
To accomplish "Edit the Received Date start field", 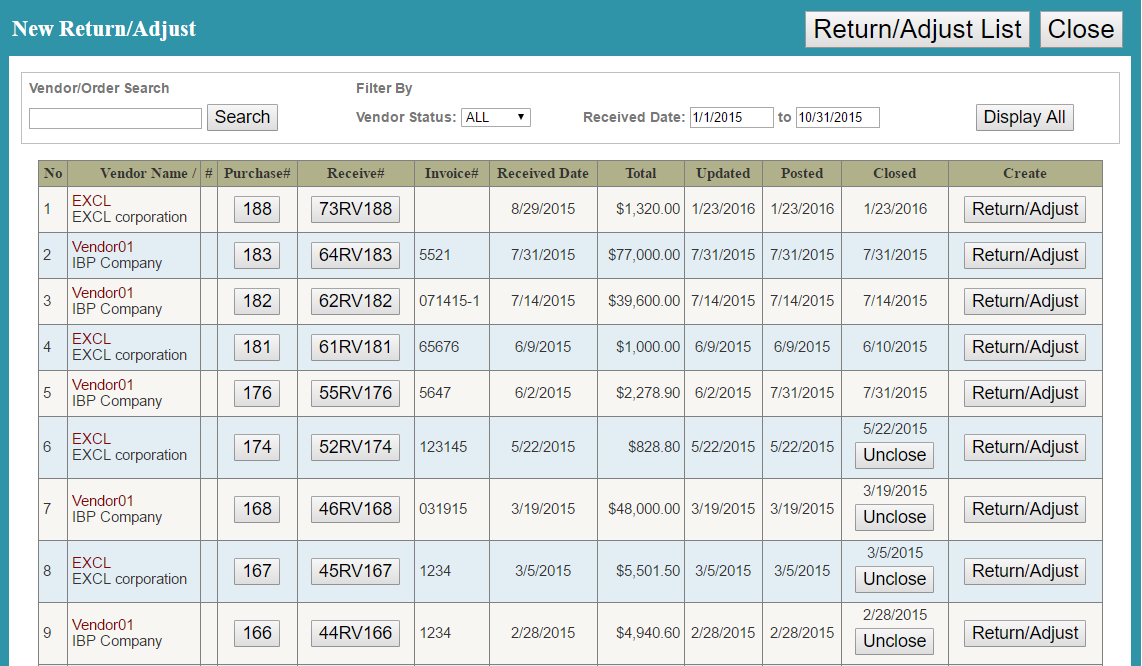I will [x=731, y=117].
